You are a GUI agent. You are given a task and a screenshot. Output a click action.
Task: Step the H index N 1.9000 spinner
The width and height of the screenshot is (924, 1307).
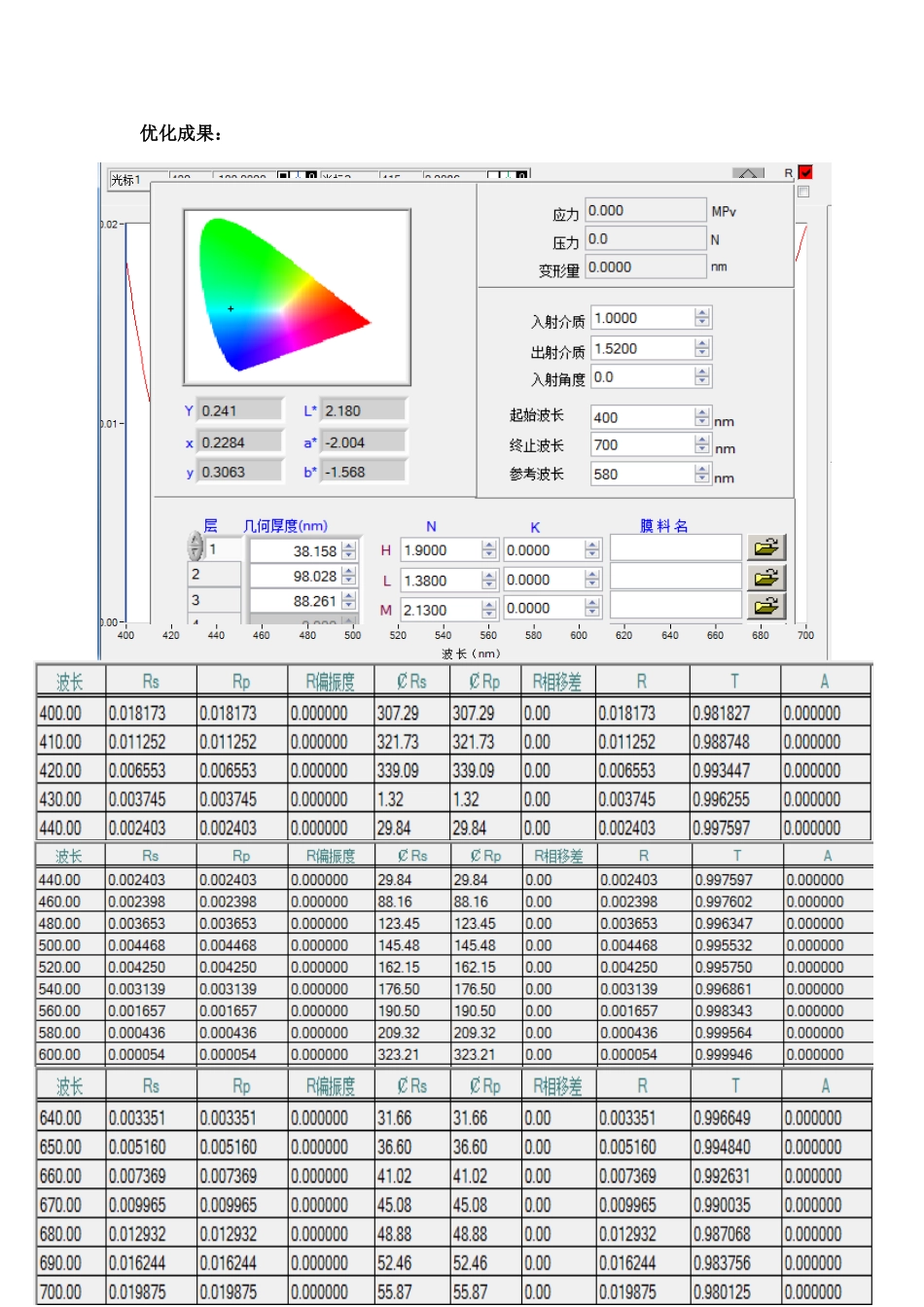pos(489,549)
